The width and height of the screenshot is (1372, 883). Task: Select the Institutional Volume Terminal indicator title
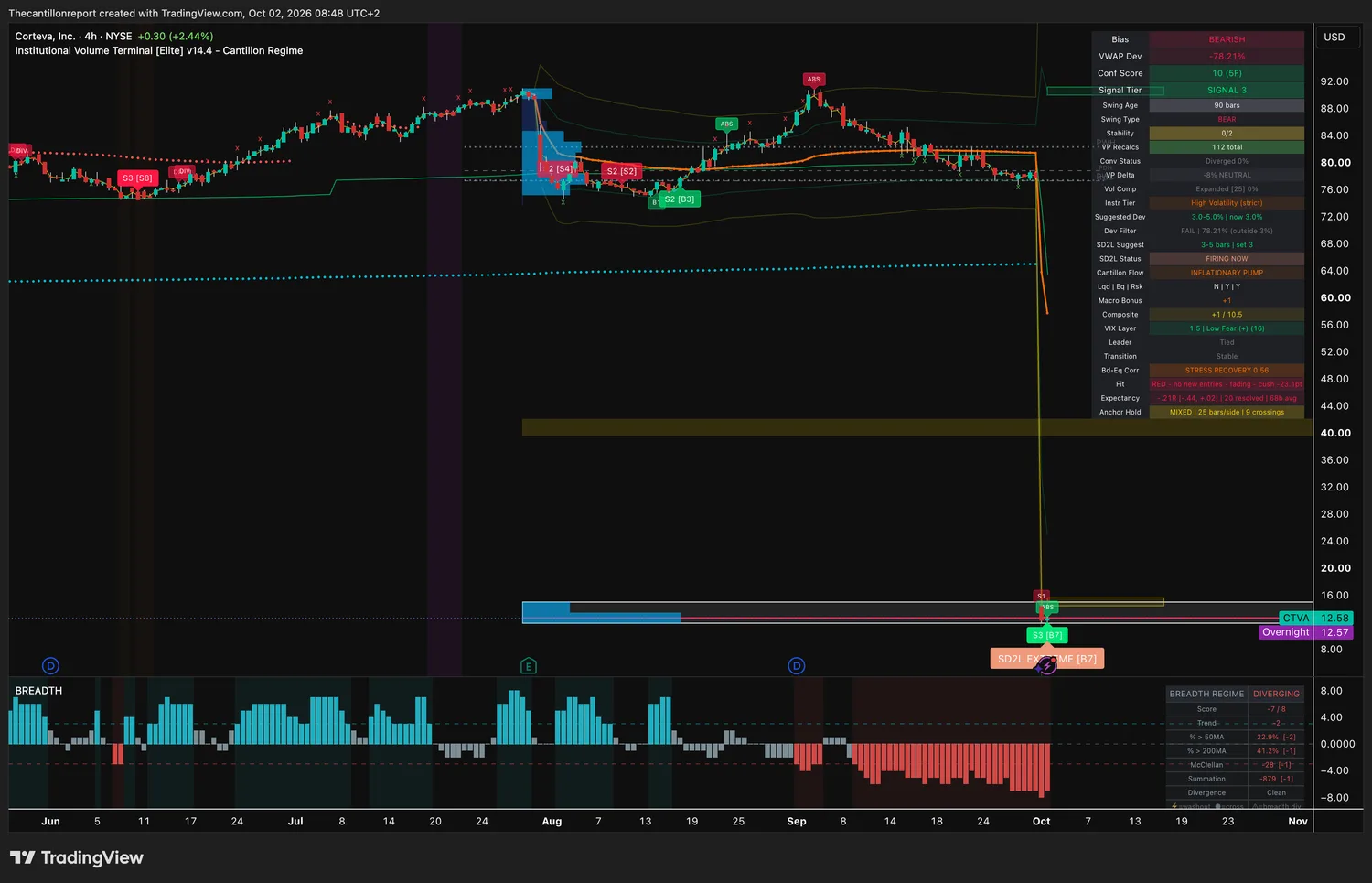pos(159,51)
